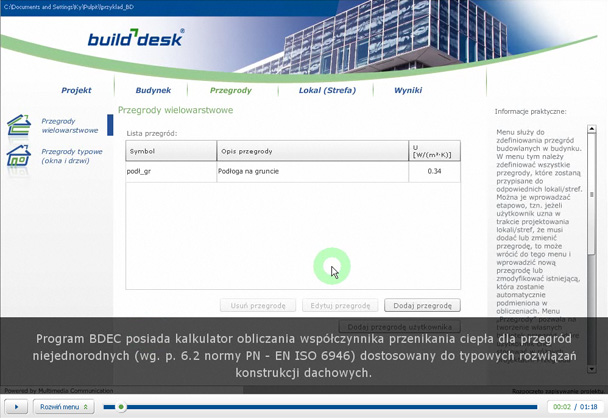Image resolution: width=608 pixels, height=418 pixels.
Task: Click the Dodaj przegrodę button
Action: tap(422, 306)
